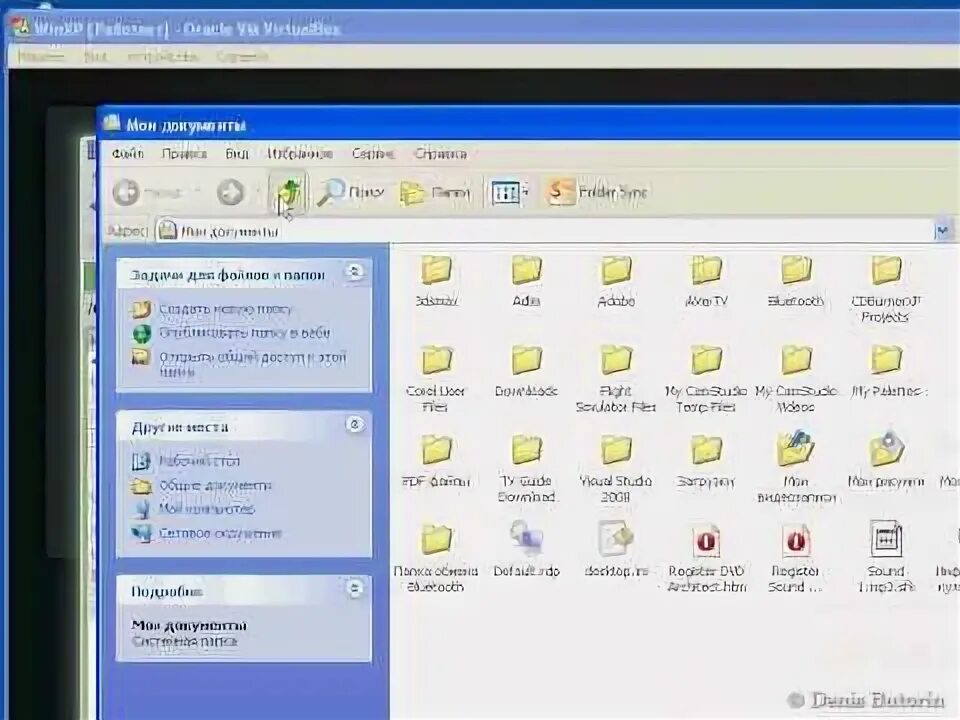This screenshot has width=960, height=720.
Task: Open Explorer's Вид menu
Action: tap(237, 153)
